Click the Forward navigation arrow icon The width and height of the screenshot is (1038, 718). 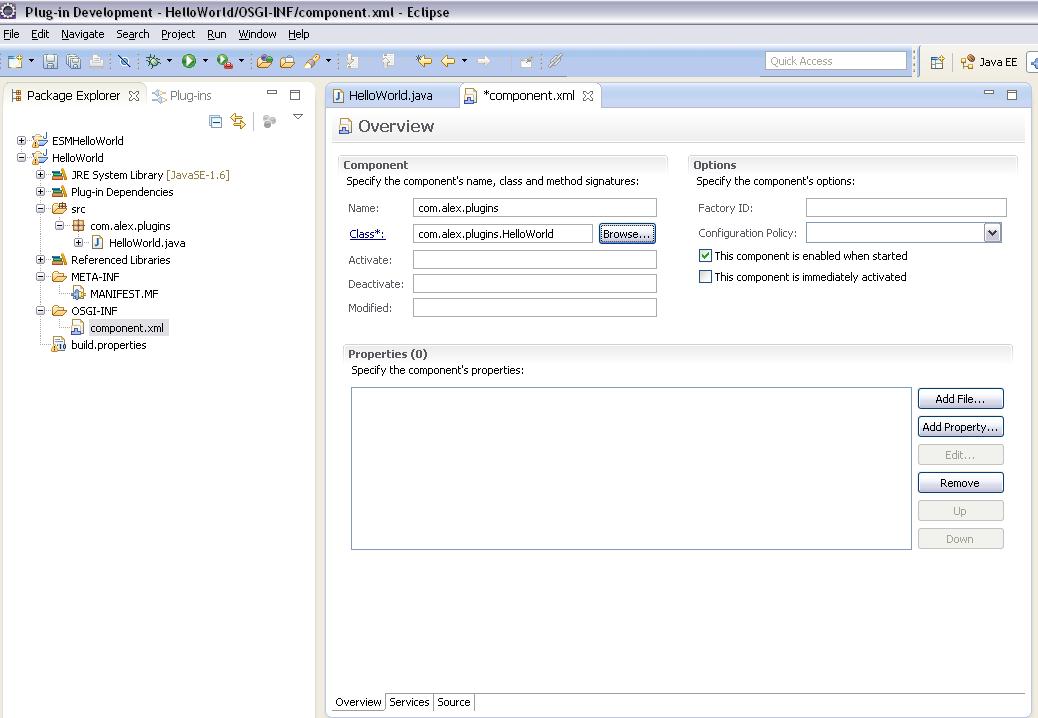point(484,62)
